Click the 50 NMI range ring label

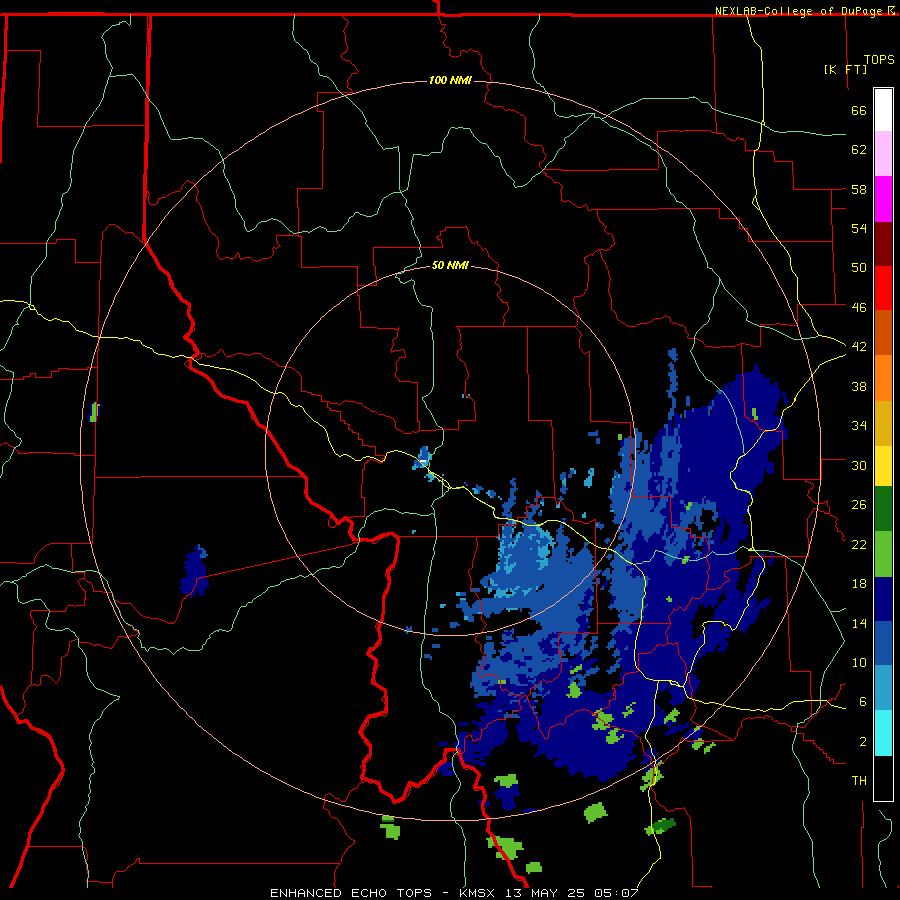pyautogui.click(x=450, y=265)
